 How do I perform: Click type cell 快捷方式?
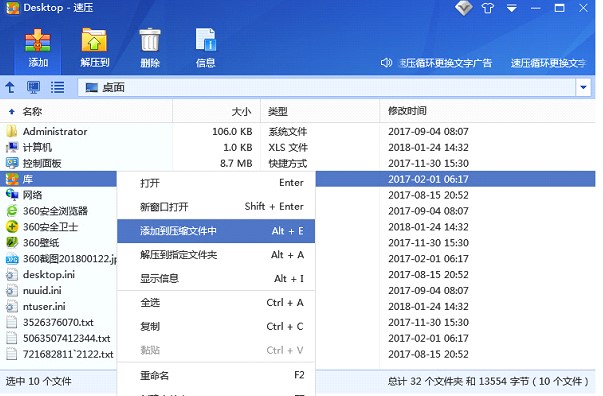[x=288, y=163]
